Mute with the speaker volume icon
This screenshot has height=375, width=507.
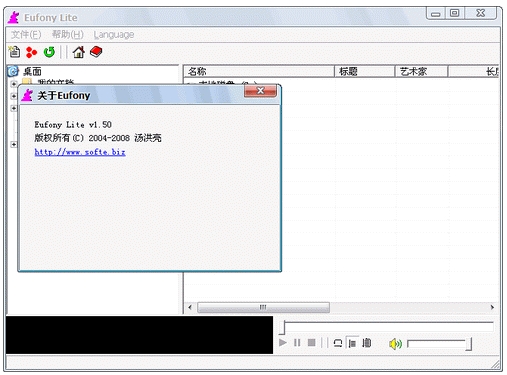pyautogui.click(x=395, y=344)
